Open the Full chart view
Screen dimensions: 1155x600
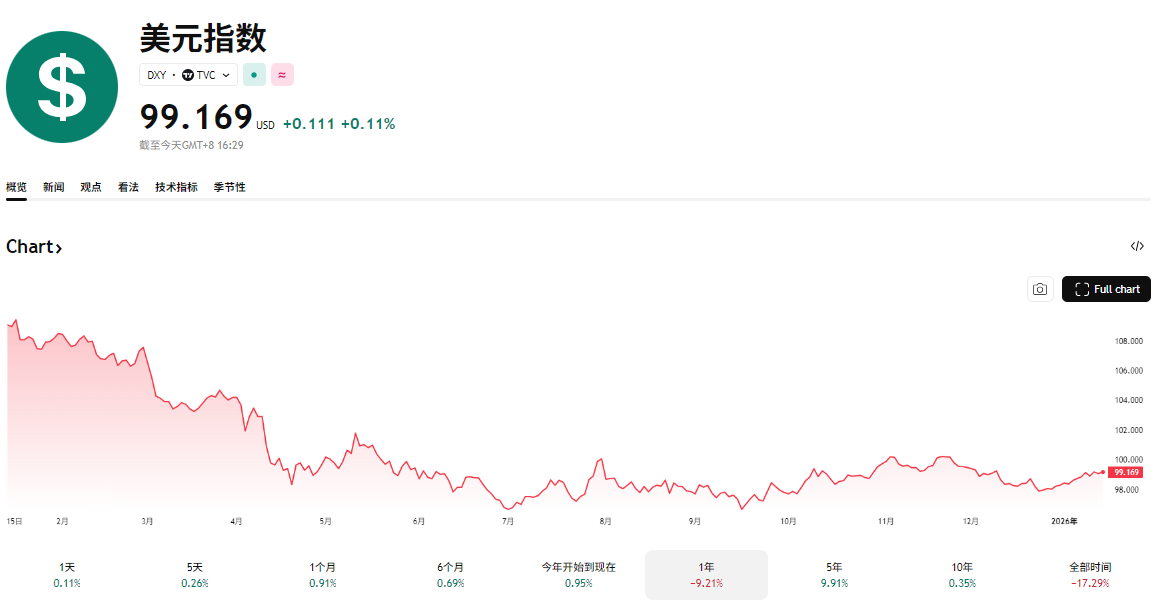pyautogui.click(x=1106, y=289)
